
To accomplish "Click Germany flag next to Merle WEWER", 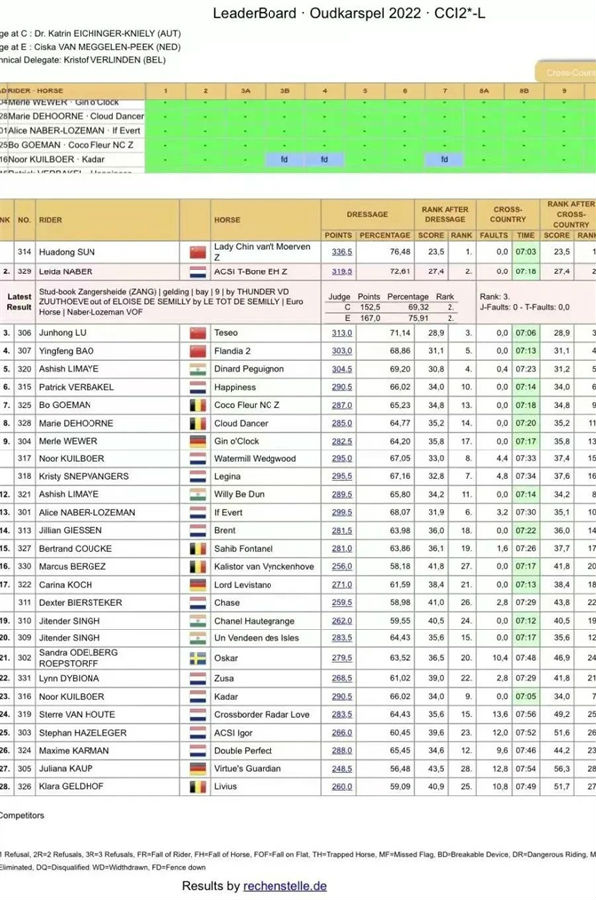I will 197,441.
